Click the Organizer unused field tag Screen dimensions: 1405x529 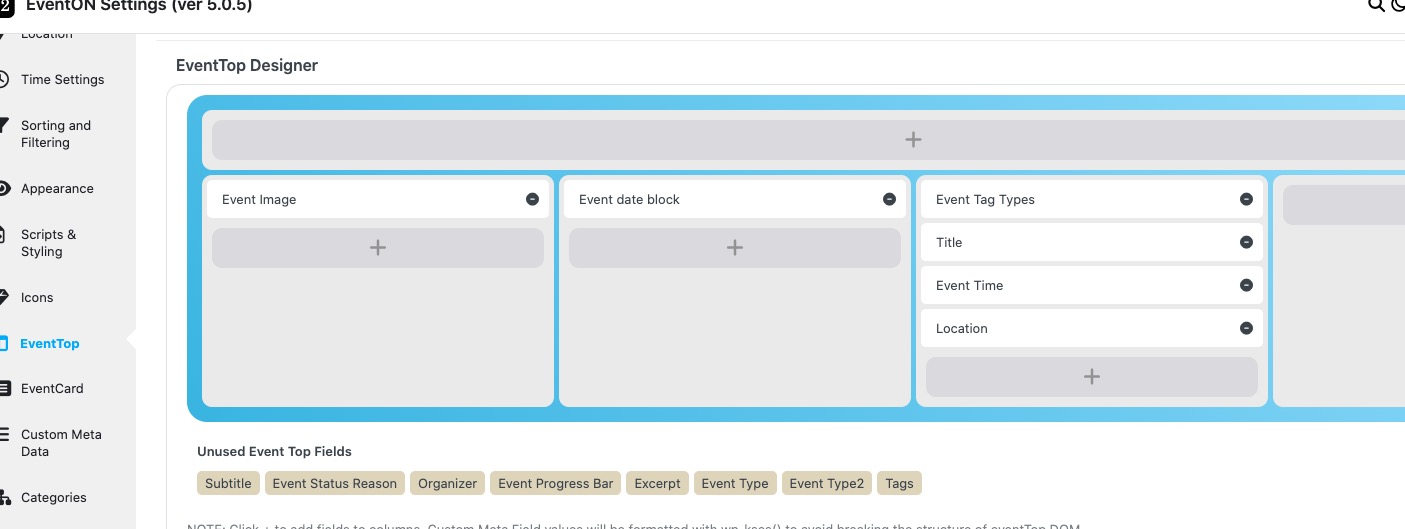[x=447, y=483]
